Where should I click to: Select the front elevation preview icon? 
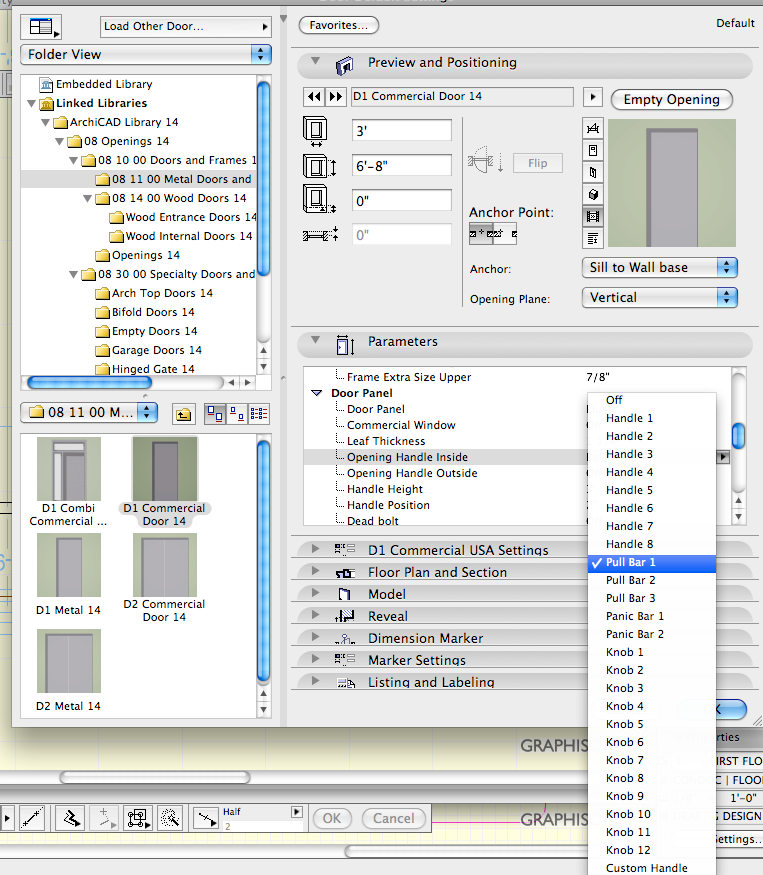coord(593,151)
